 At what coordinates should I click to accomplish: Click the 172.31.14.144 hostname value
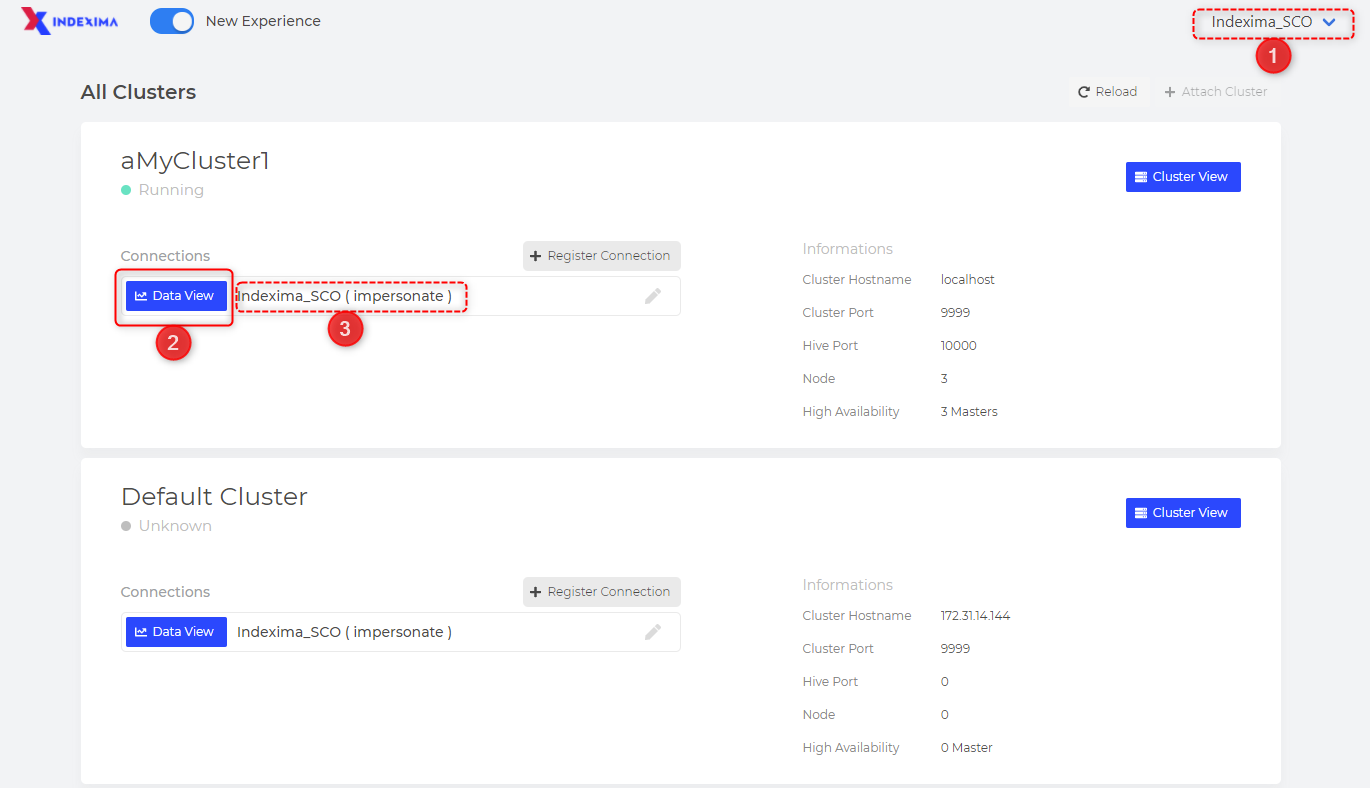975,616
